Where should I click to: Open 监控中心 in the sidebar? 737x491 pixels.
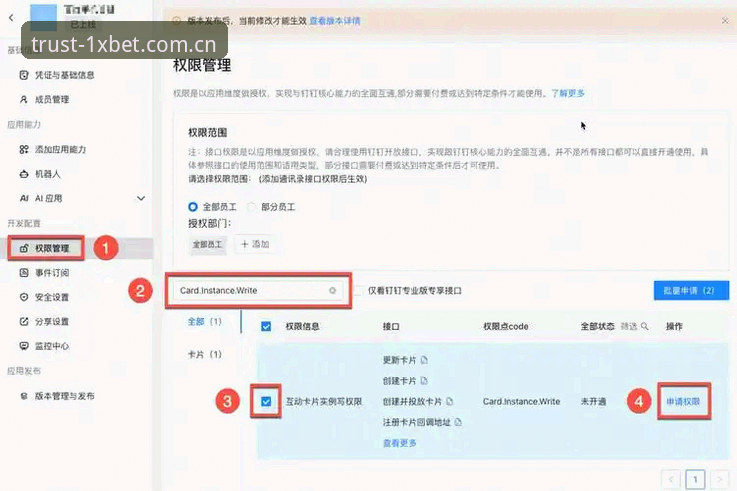52,346
